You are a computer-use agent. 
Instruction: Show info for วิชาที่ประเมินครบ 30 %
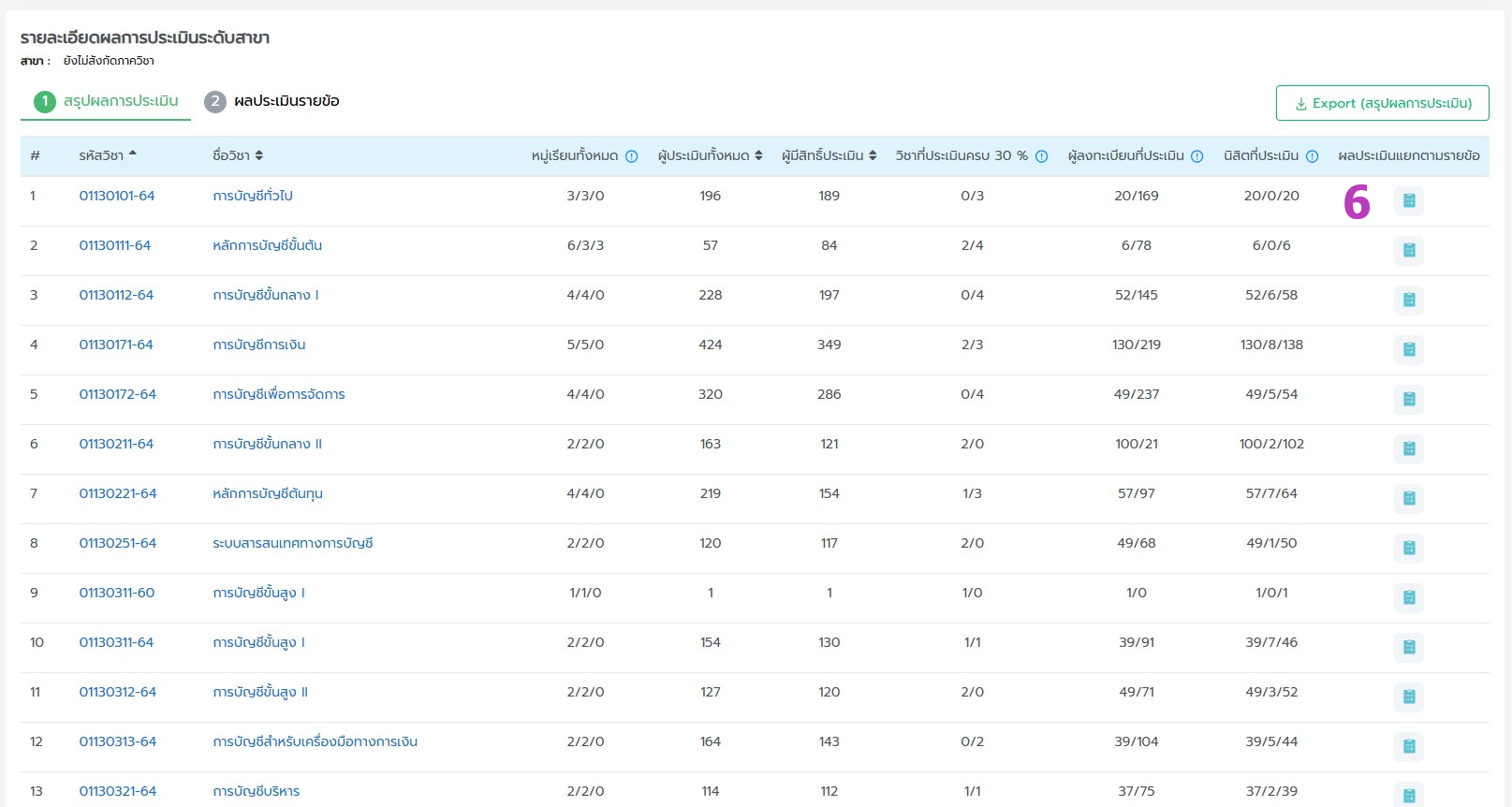coord(1041,156)
